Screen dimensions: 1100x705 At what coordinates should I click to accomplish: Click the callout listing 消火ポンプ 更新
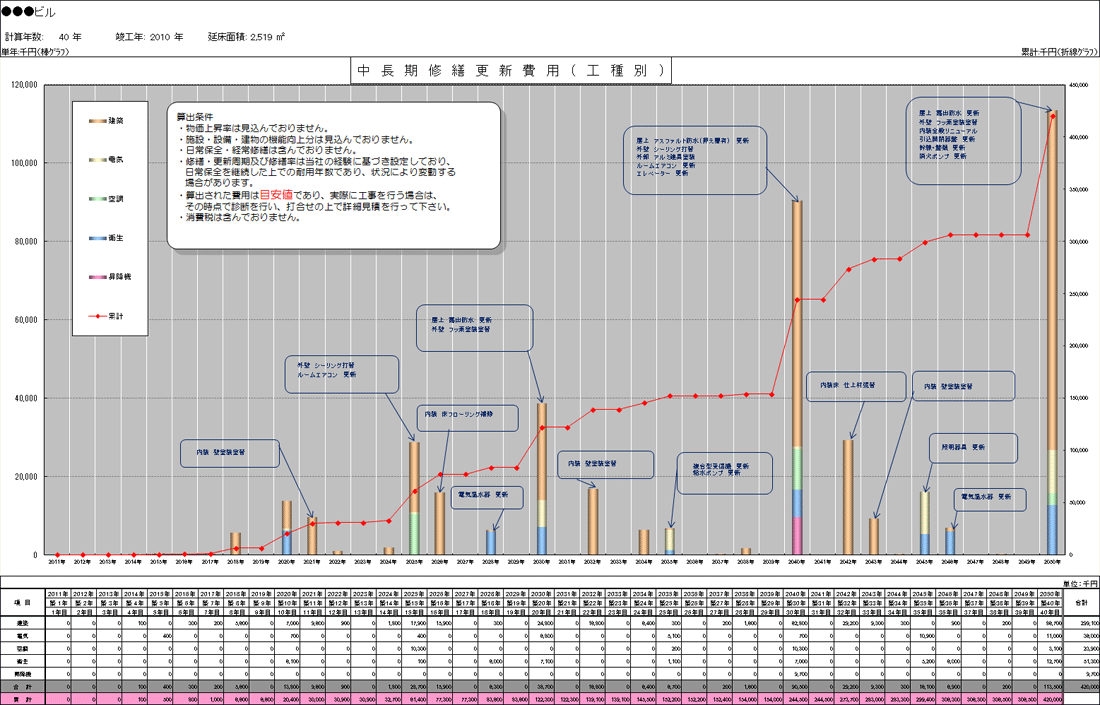pos(964,140)
